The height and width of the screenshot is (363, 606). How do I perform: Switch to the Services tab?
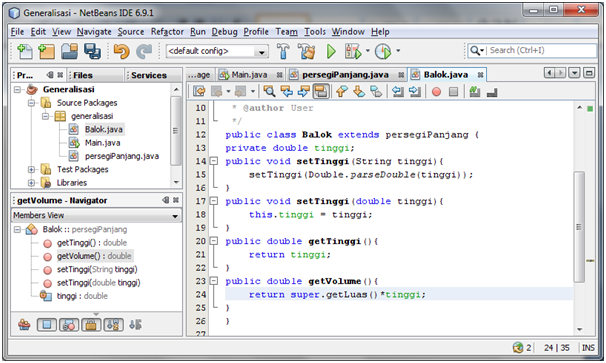coord(149,75)
